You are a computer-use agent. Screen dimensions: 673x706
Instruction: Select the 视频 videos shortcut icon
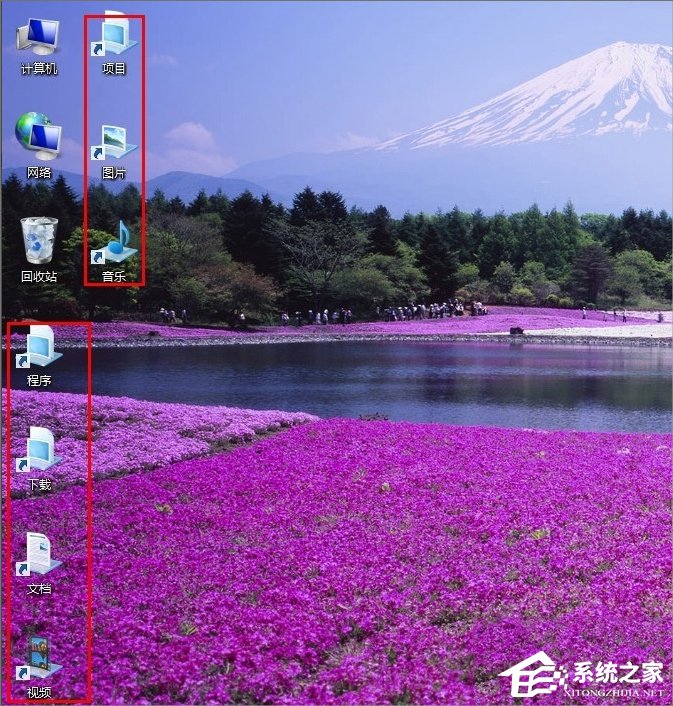(x=39, y=658)
